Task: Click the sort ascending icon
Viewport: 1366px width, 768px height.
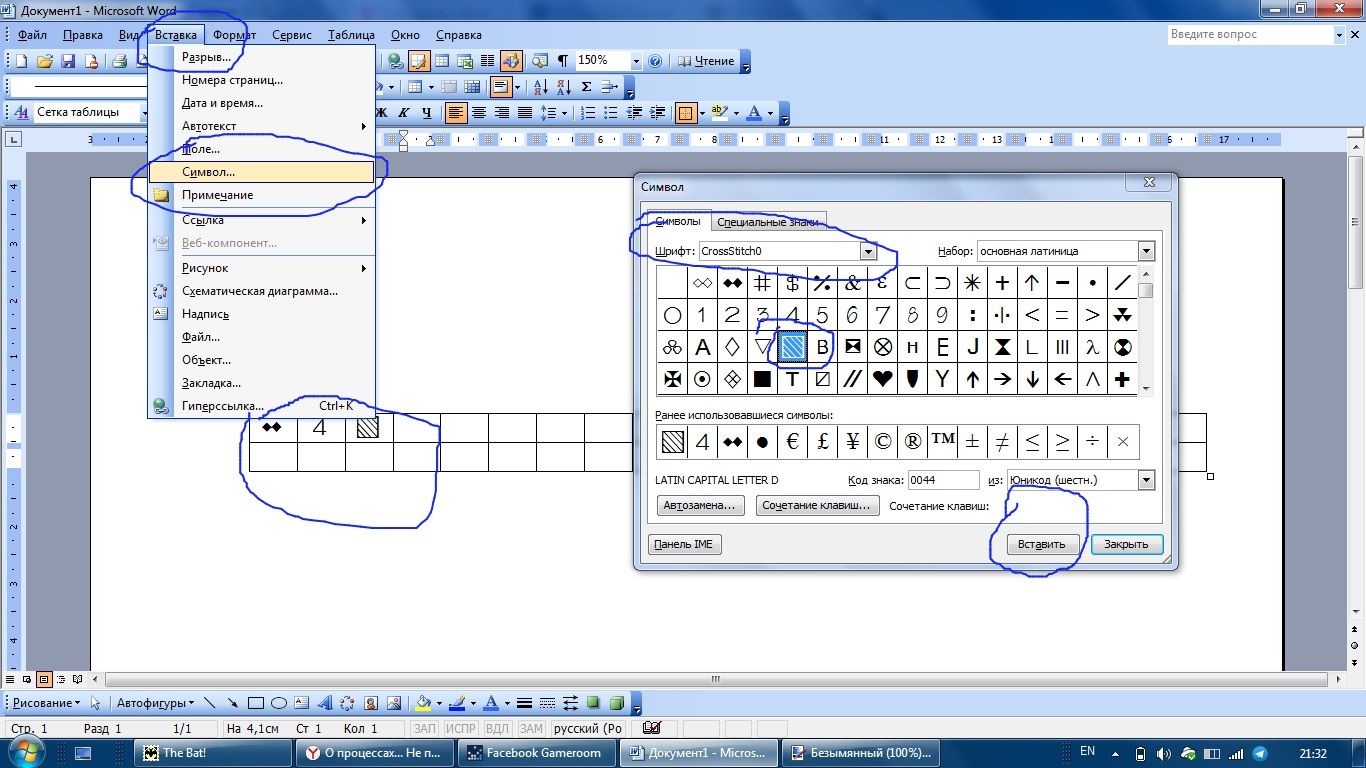Action: pos(540,87)
